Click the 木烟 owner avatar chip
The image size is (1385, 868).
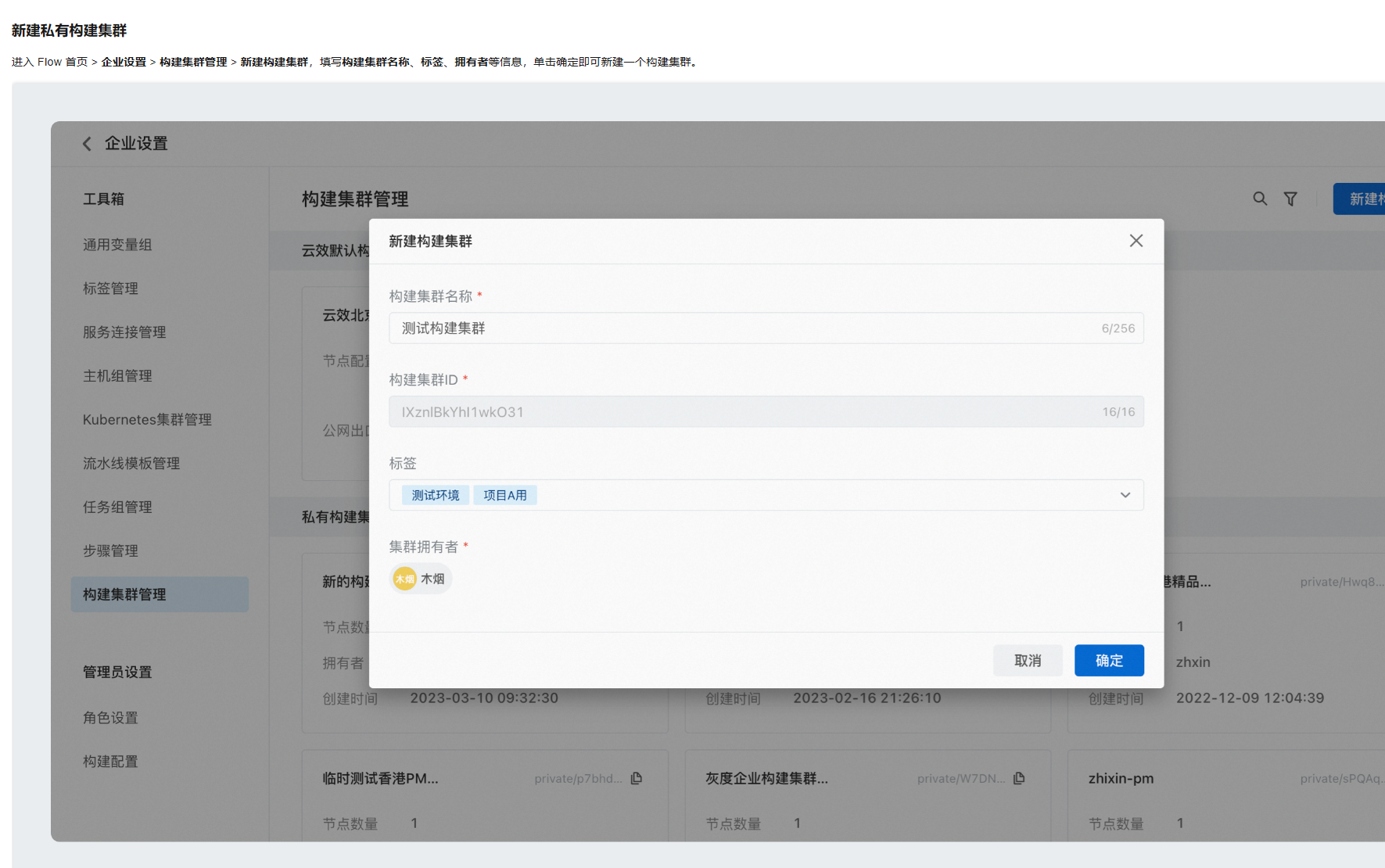tap(421, 579)
